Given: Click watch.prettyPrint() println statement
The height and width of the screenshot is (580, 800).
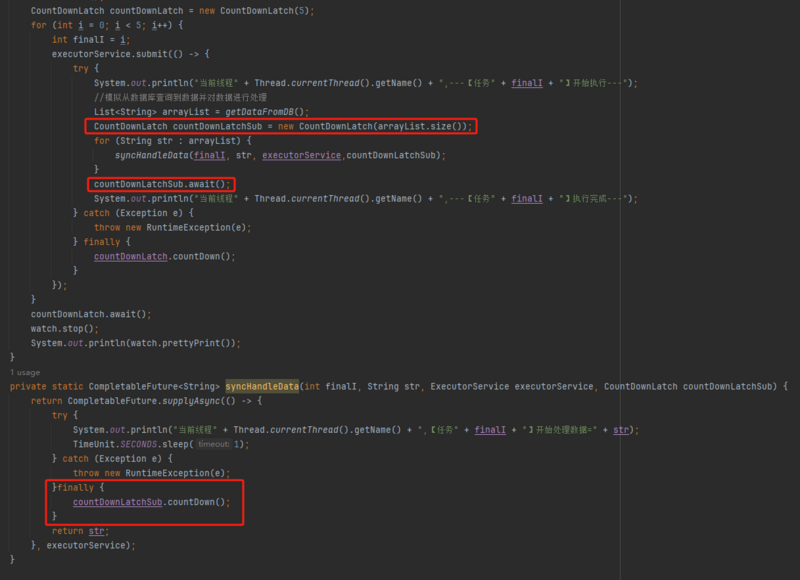Looking at the screenshot, I should pyautogui.click(x=136, y=343).
